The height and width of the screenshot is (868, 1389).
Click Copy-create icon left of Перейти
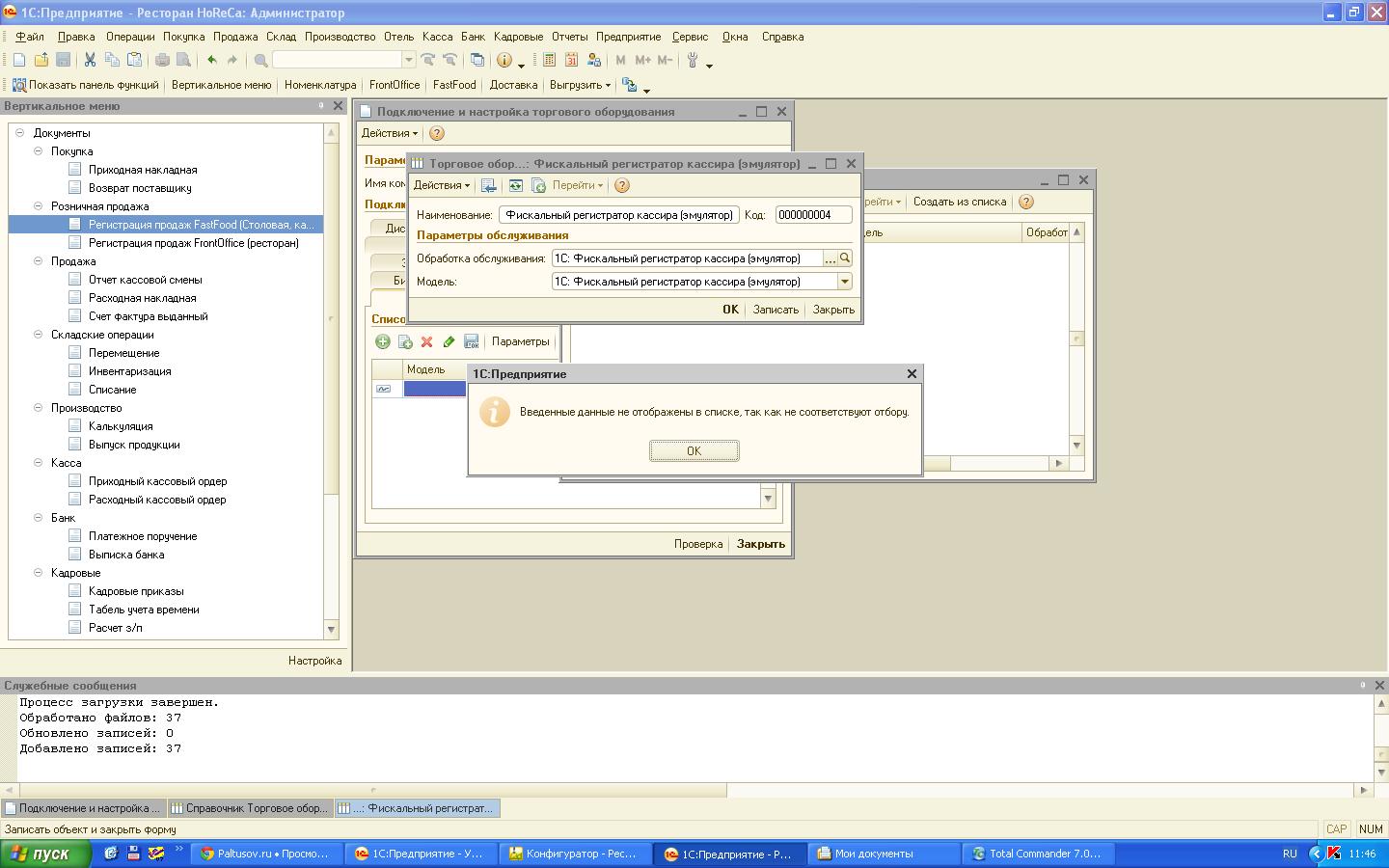tap(538, 185)
